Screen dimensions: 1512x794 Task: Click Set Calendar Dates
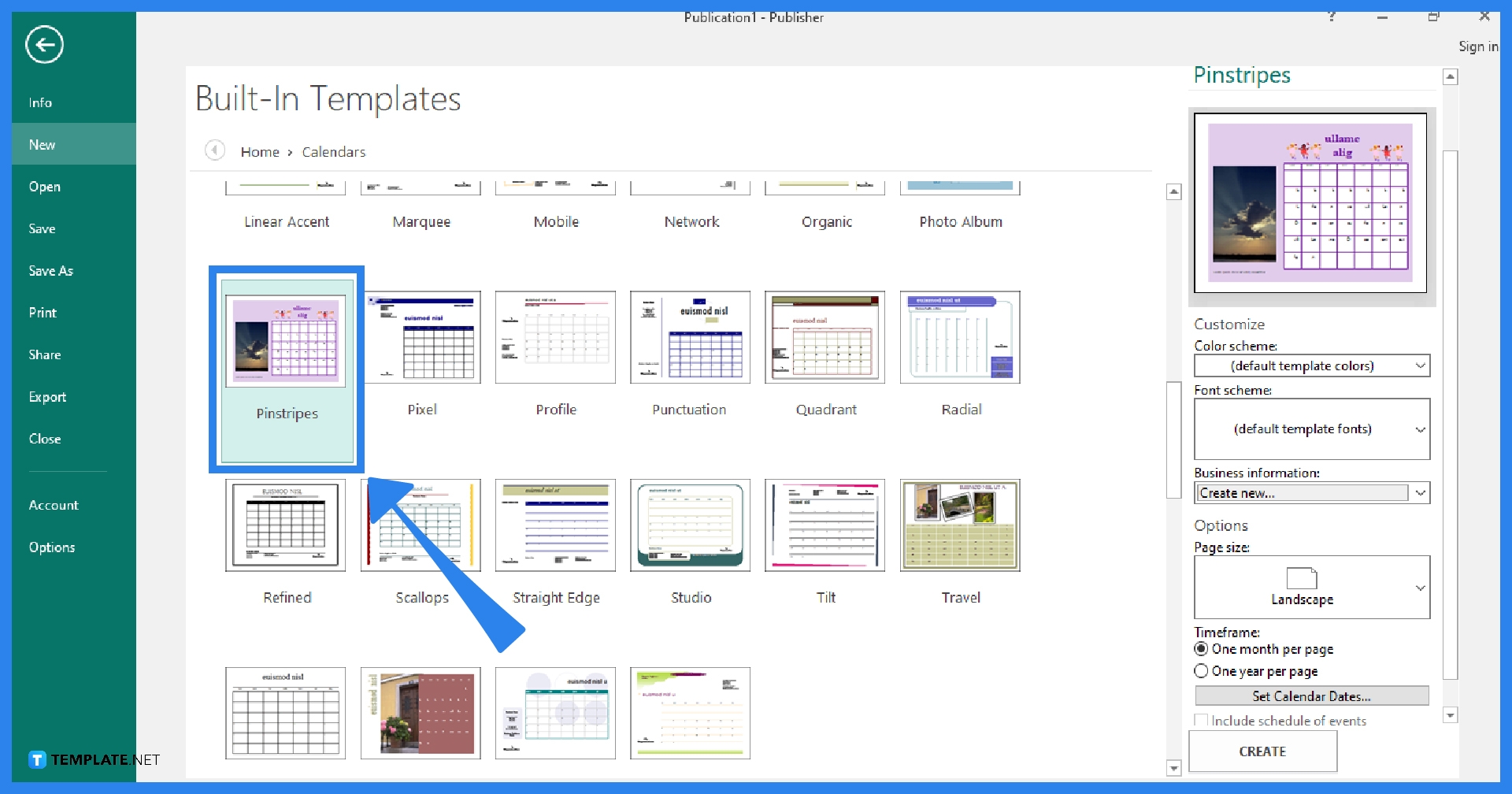(1311, 696)
